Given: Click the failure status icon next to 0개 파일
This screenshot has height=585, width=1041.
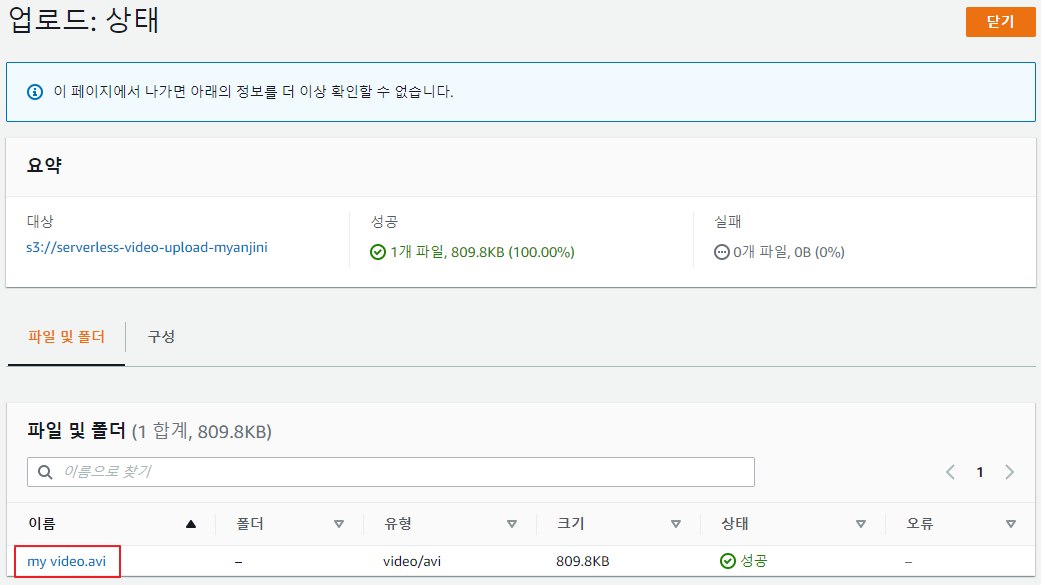Looking at the screenshot, I should [x=722, y=252].
